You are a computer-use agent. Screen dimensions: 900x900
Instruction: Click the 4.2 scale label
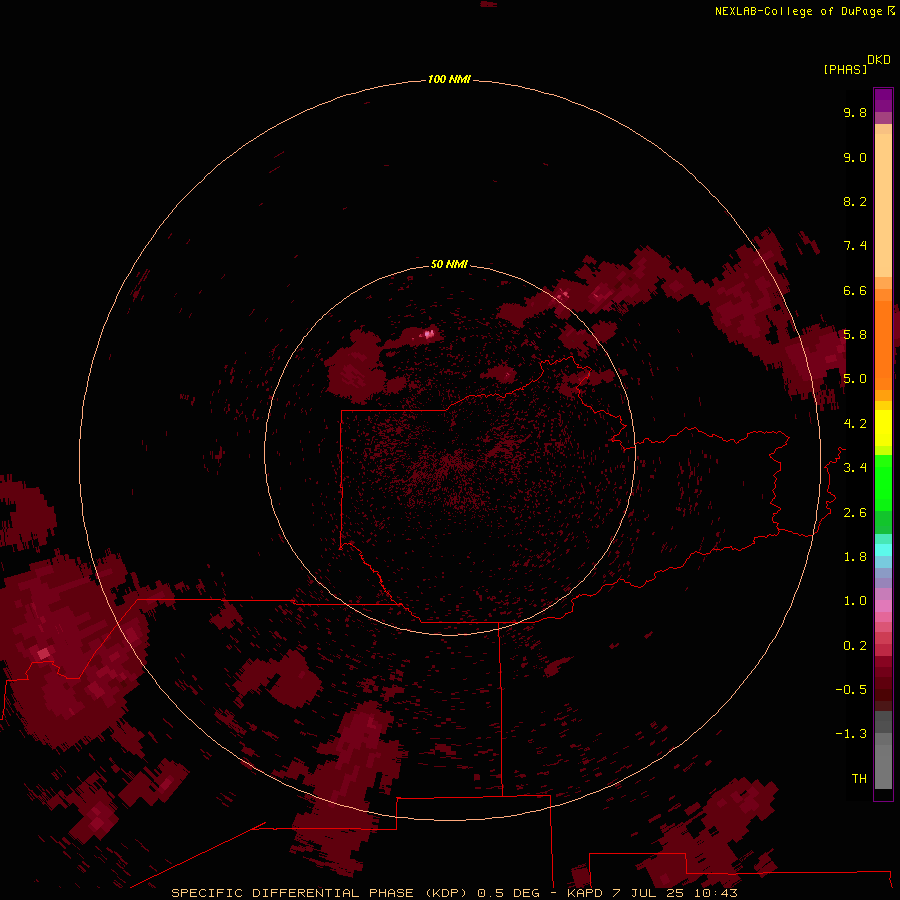pyautogui.click(x=855, y=424)
